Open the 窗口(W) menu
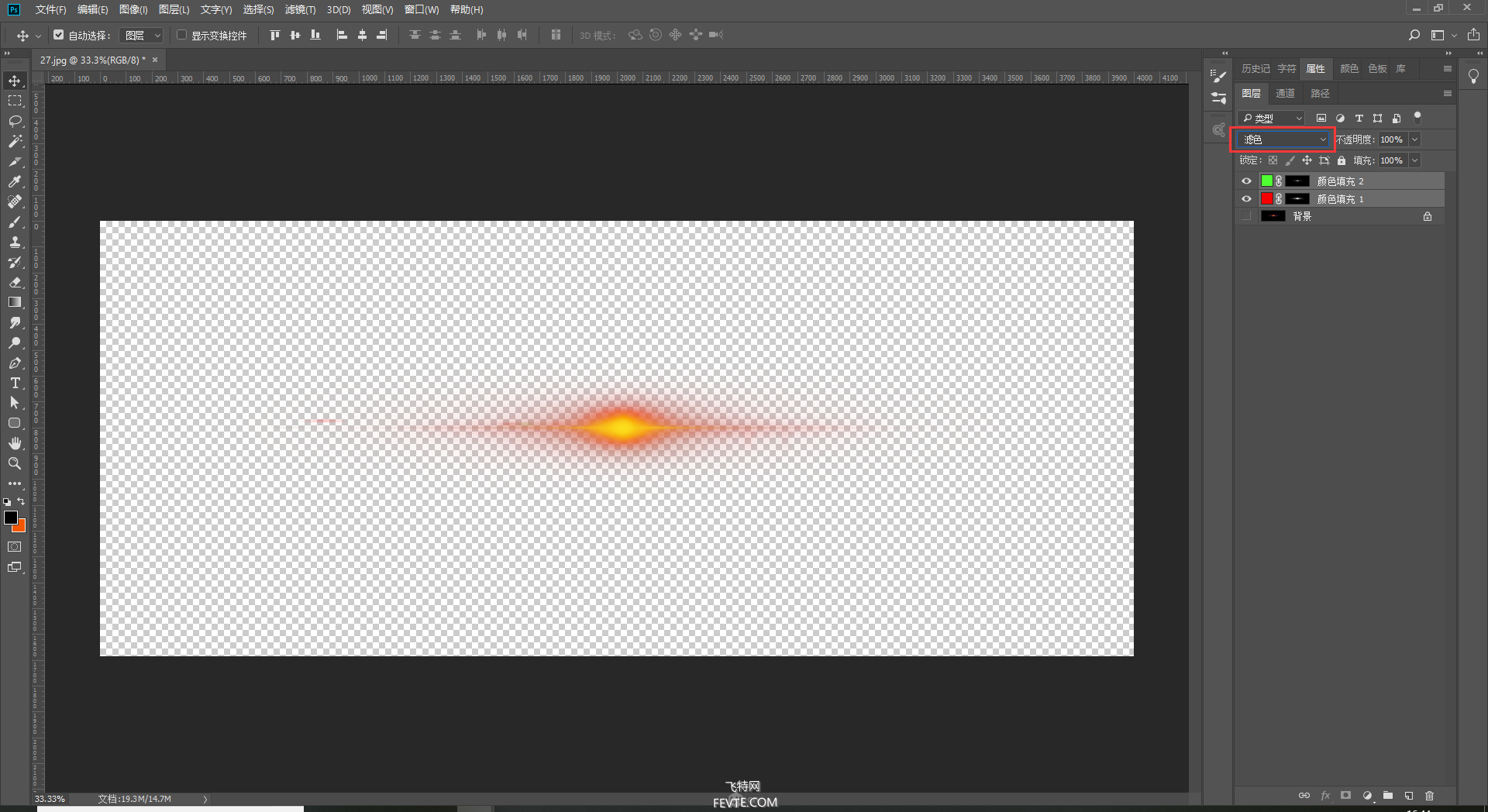Screen dimensions: 1488x812 click(422, 9)
